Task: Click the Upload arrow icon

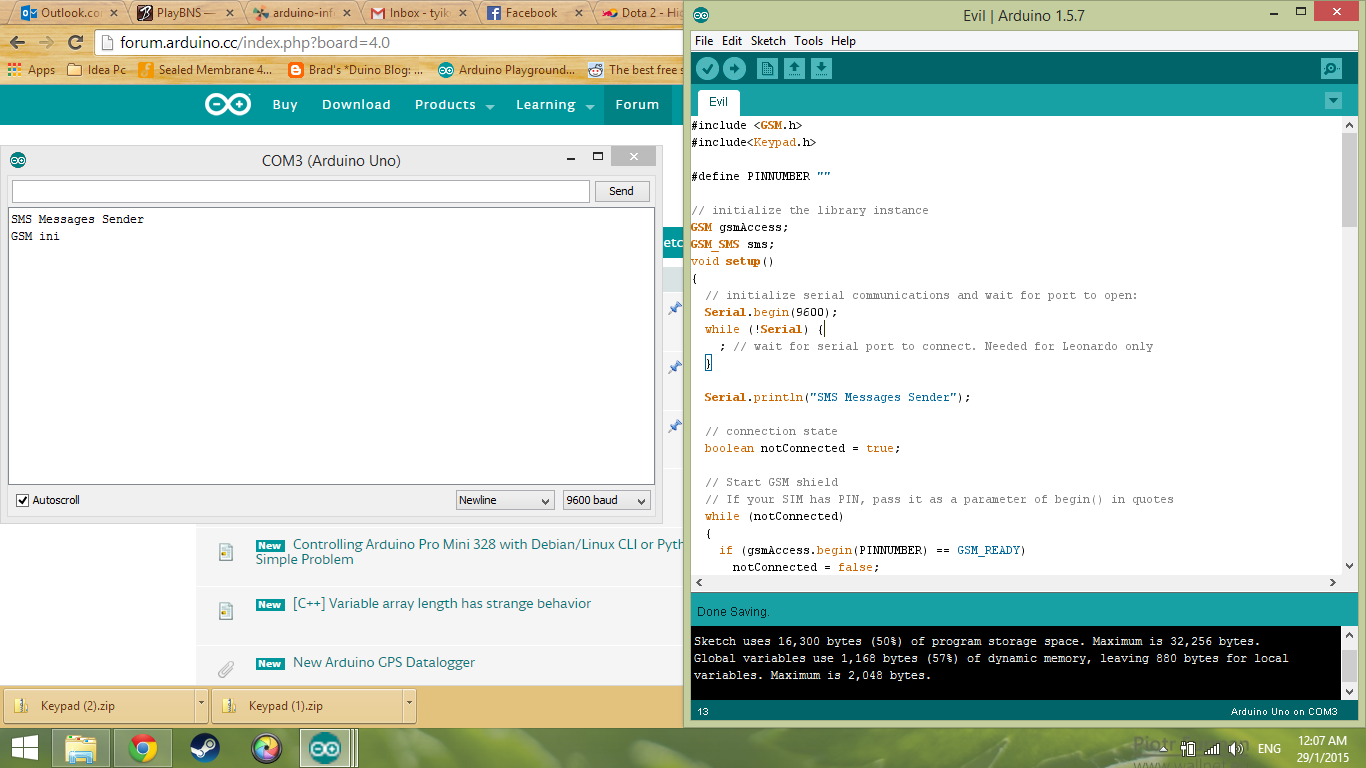Action: pos(734,68)
